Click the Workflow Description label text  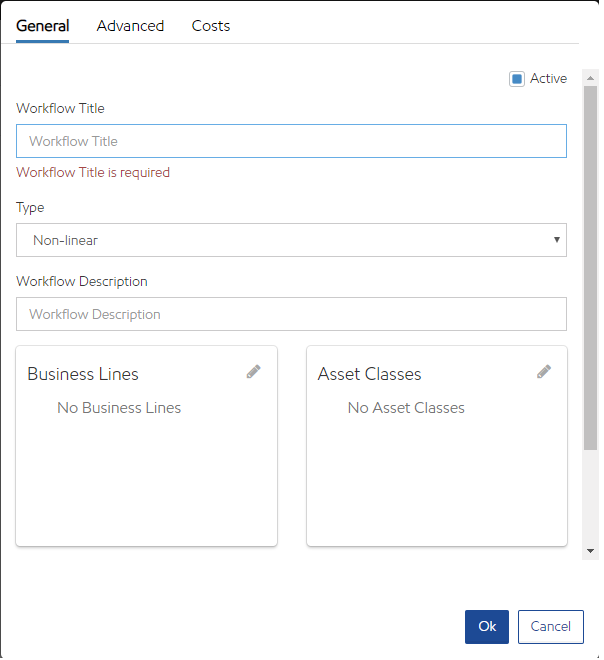click(82, 282)
